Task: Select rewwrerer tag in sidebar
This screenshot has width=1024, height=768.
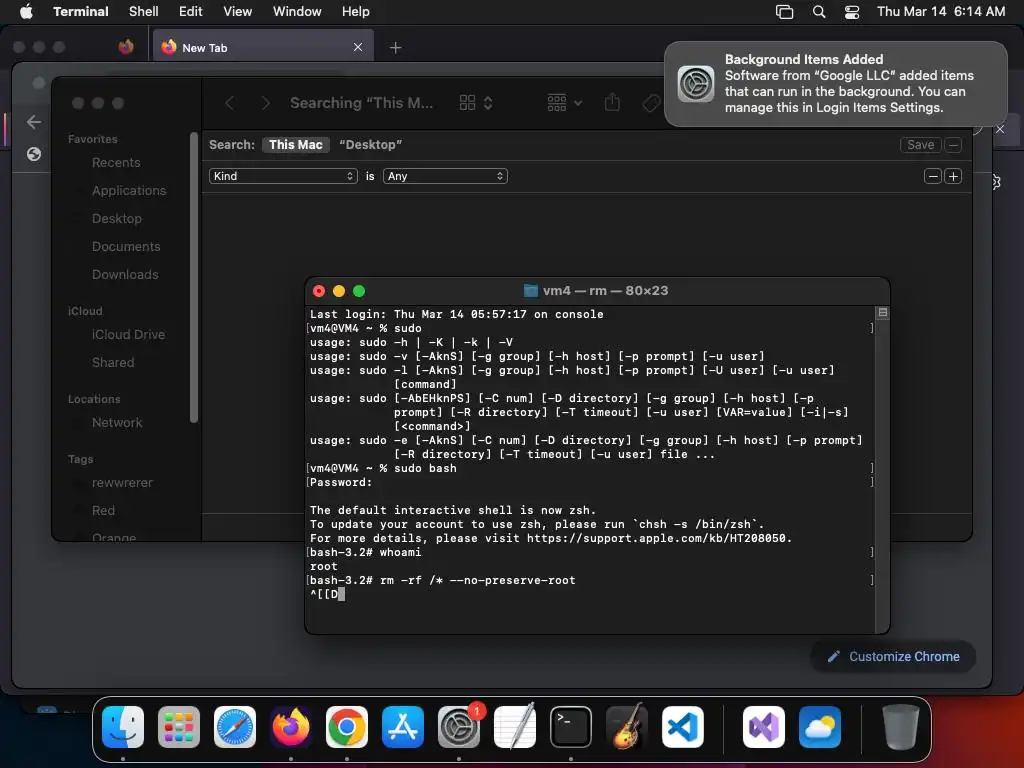Action: pyautogui.click(x=122, y=483)
